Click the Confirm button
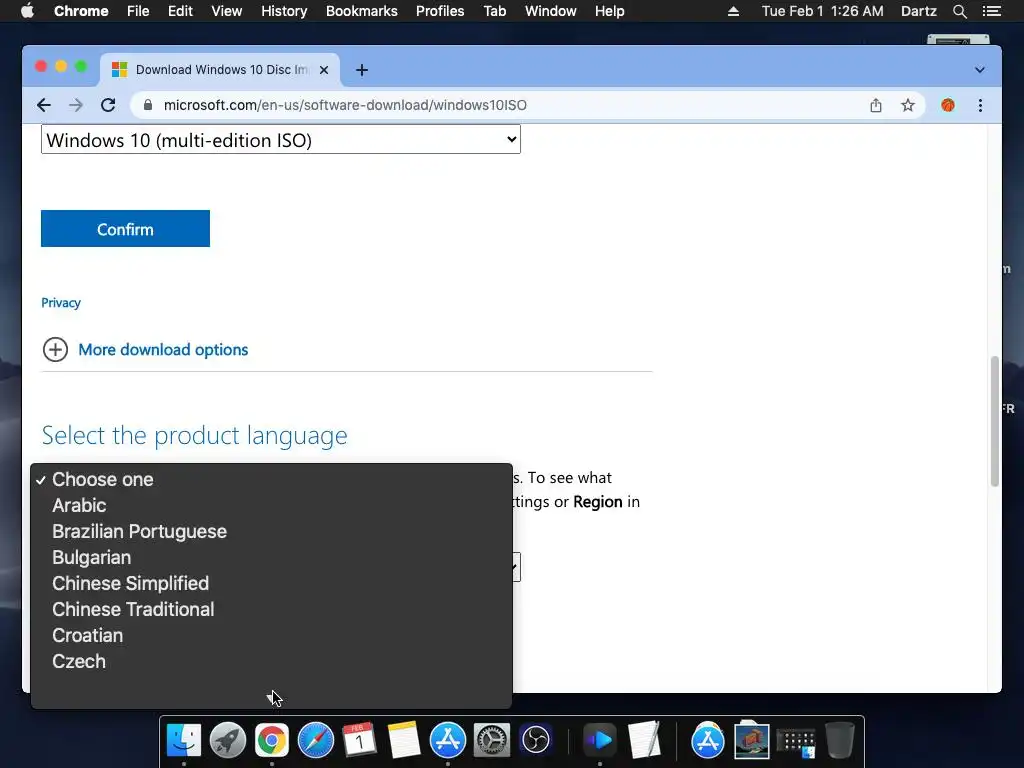The image size is (1024, 768). click(x=125, y=229)
